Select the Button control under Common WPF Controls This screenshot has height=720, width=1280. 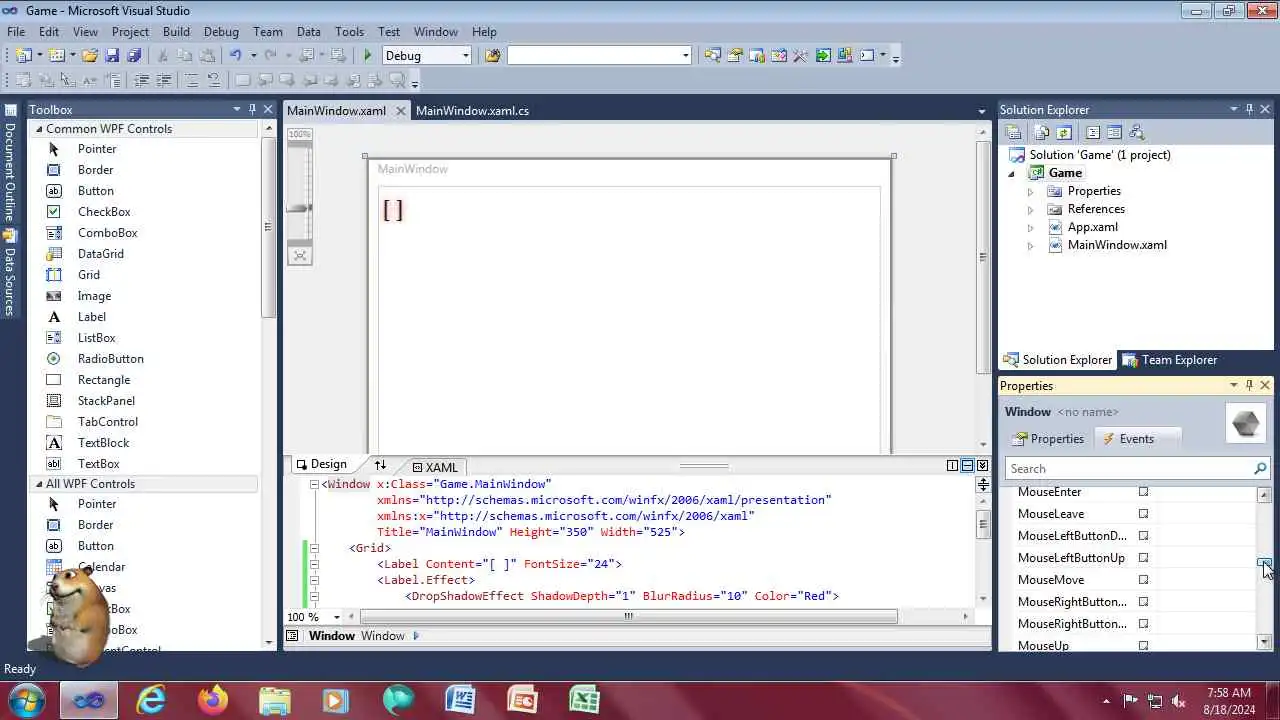point(96,191)
